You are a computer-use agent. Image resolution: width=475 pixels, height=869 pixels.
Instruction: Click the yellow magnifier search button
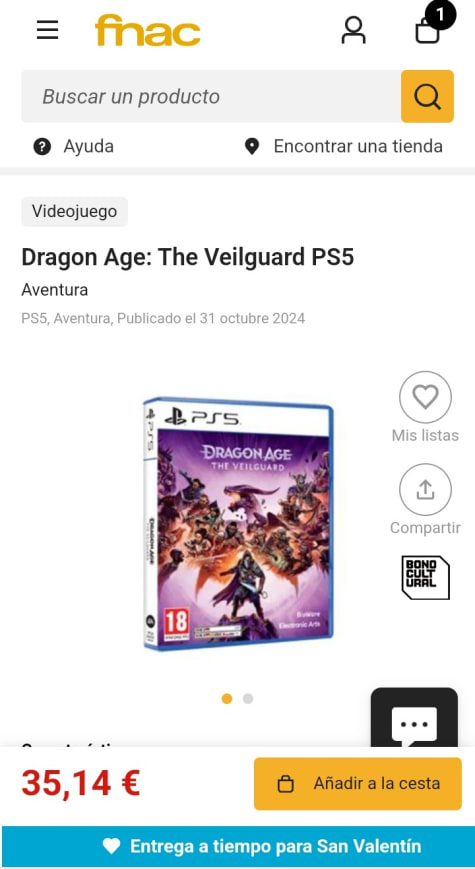coord(427,96)
